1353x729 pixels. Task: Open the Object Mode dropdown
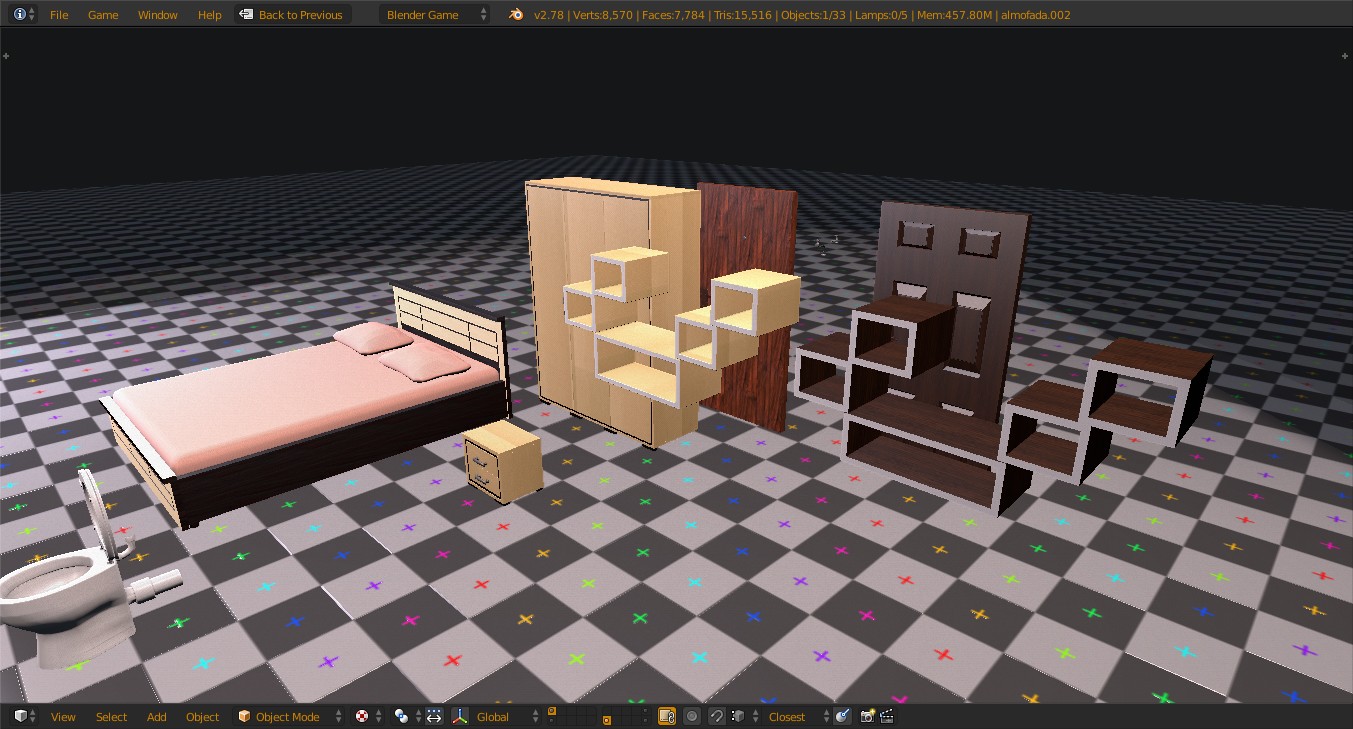click(288, 716)
